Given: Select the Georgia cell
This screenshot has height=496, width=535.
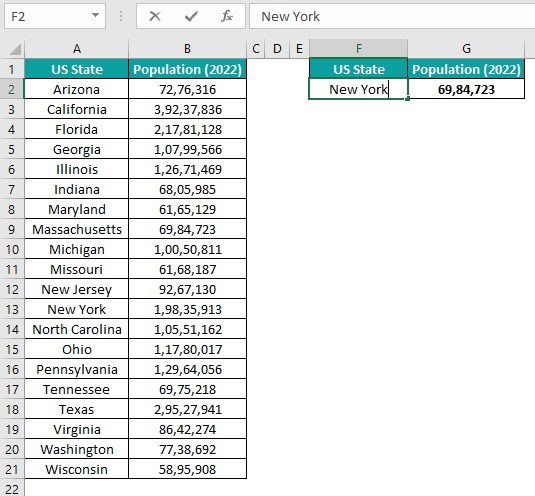Looking at the screenshot, I should pyautogui.click(x=77, y=149).
